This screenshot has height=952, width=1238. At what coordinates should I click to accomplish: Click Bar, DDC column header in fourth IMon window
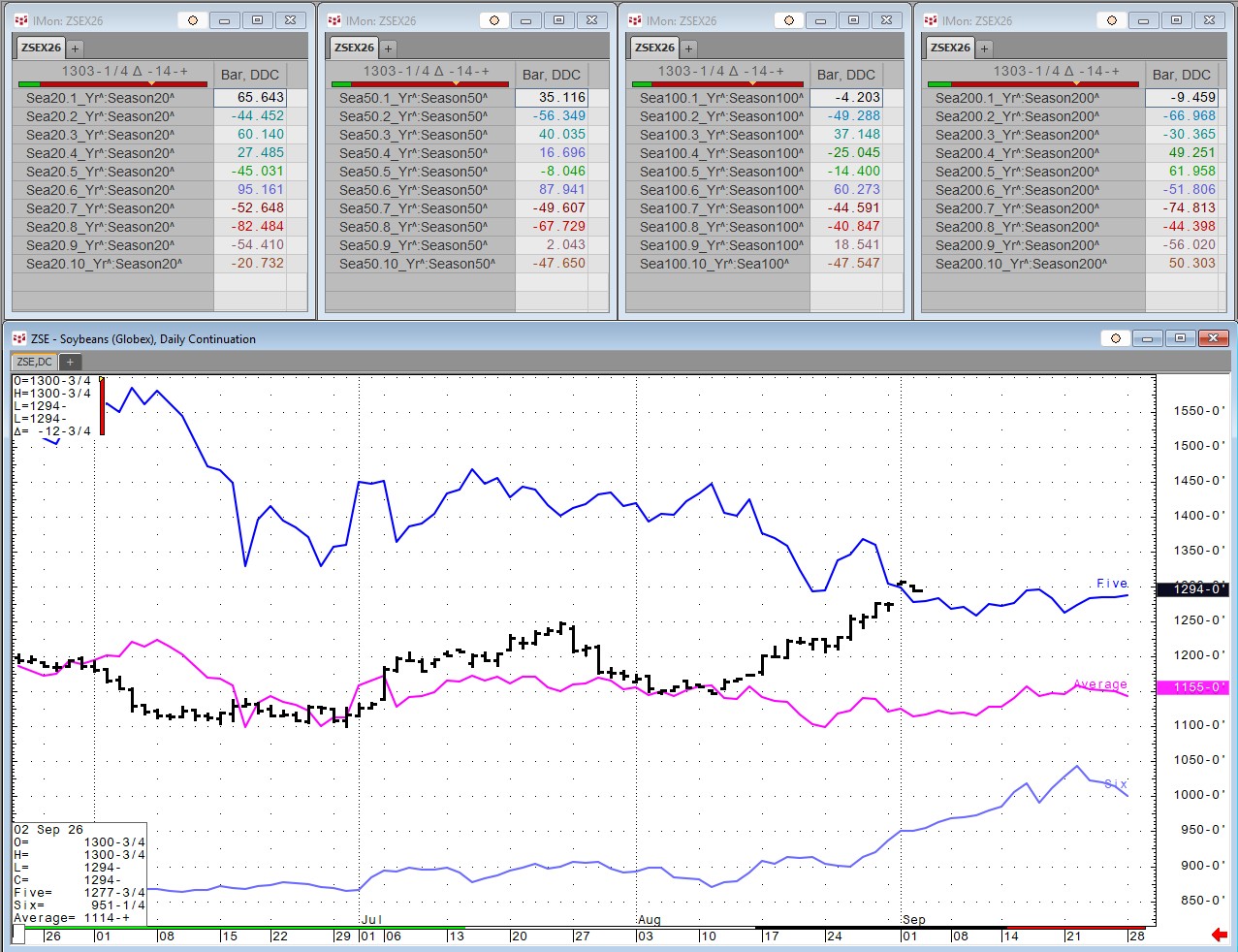pyautogui.click(x=1182, y=75)
